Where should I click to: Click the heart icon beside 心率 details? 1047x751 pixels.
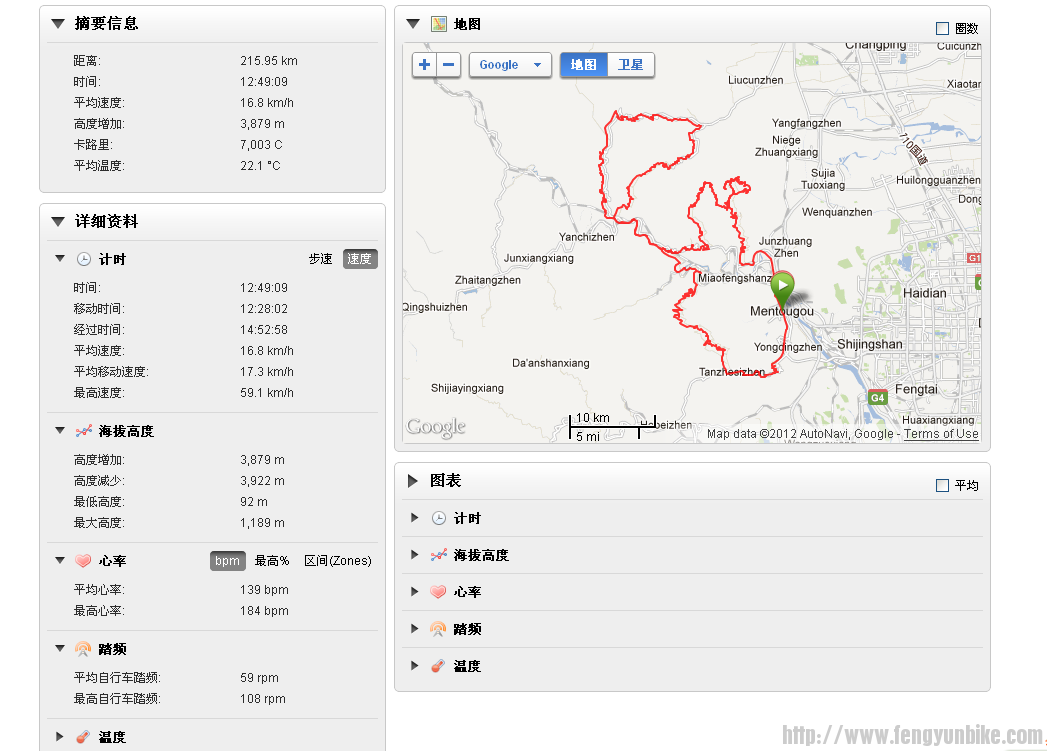(x=84, y=561)
